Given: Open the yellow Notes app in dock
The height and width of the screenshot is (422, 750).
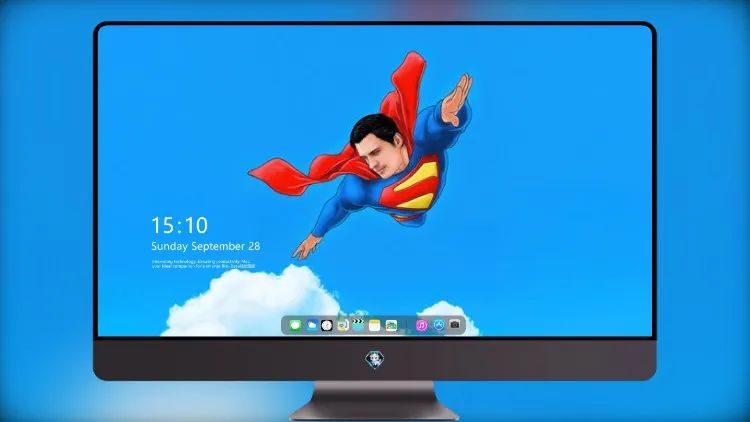Looking at the screenshot, I should click(x=375, y=325).
